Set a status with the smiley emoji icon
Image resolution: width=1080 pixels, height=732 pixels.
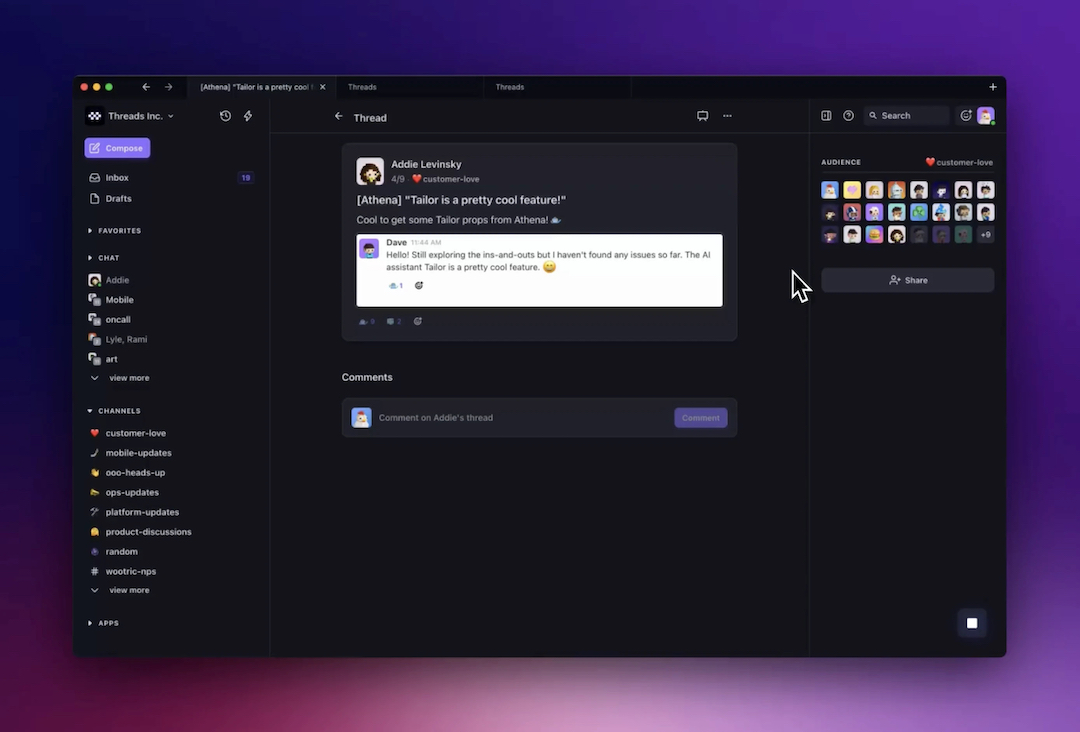point(966,115)
